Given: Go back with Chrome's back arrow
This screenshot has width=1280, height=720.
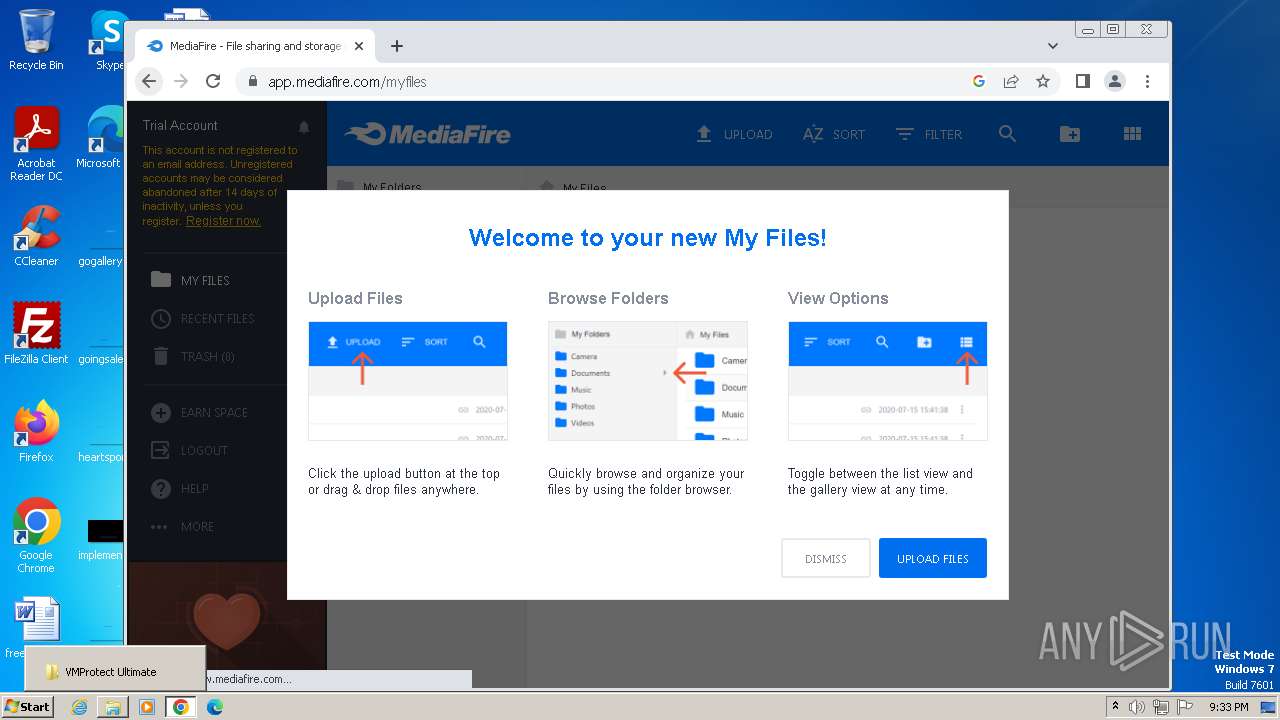Looking at the screenshot, I should click(149, 81).
